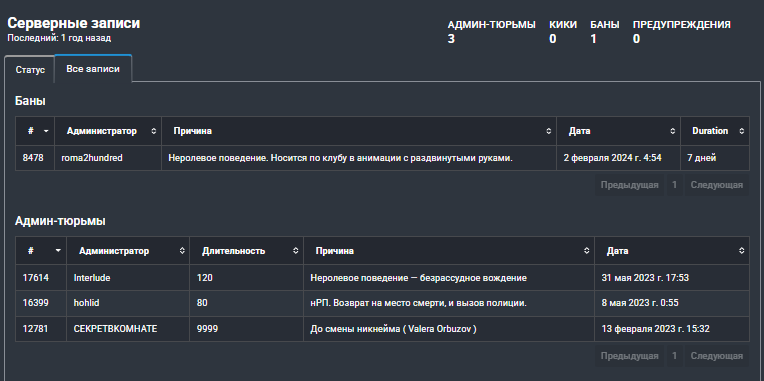Click administrator Interlude
The width and height of the screenshot is (764, 381).
coord(92,278)
